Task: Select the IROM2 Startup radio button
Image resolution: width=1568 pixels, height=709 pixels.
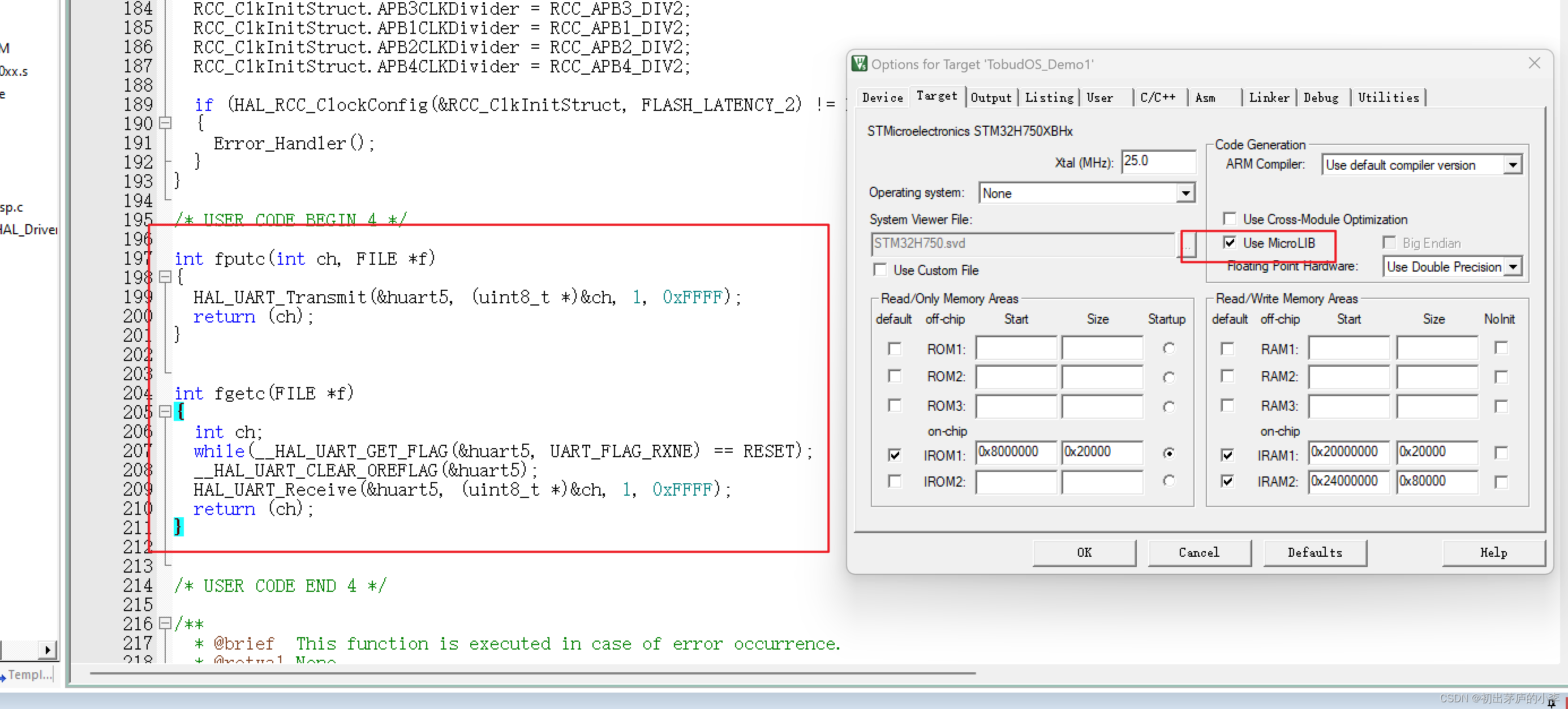Action: [1168, 481]
